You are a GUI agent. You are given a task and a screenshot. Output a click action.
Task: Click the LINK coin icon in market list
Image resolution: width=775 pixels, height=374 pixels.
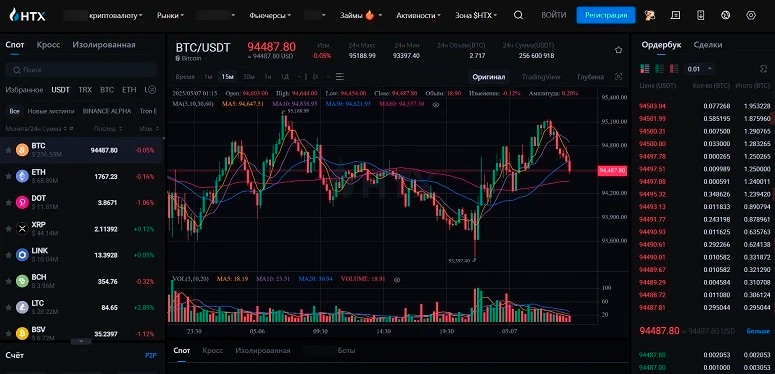pos(22,254)
